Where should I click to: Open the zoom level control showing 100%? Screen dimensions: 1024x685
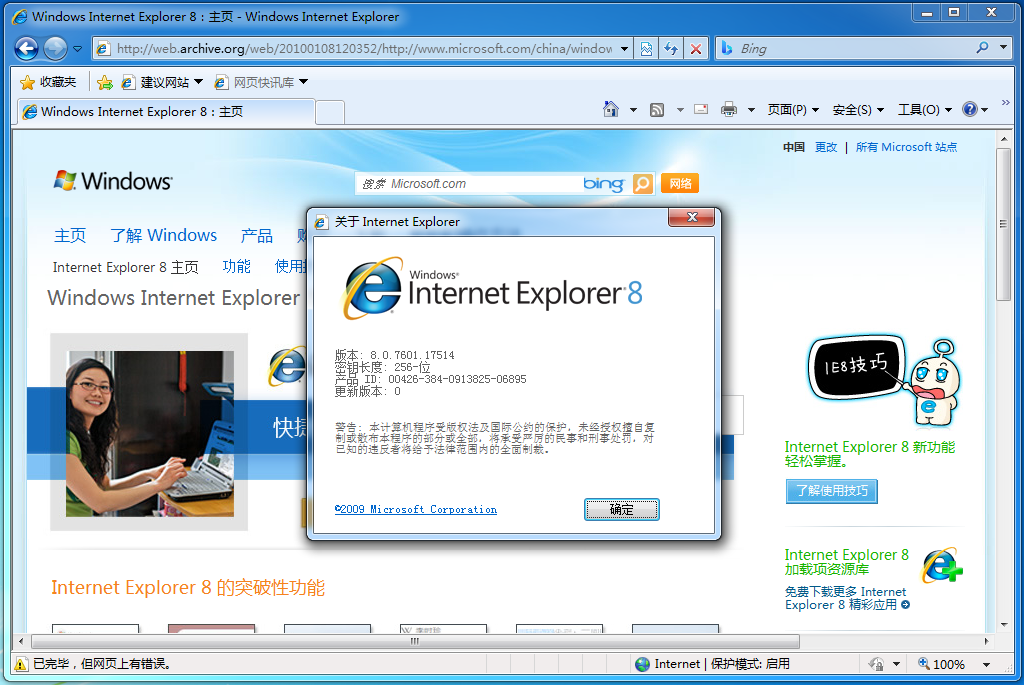click(x=945, y=663)
